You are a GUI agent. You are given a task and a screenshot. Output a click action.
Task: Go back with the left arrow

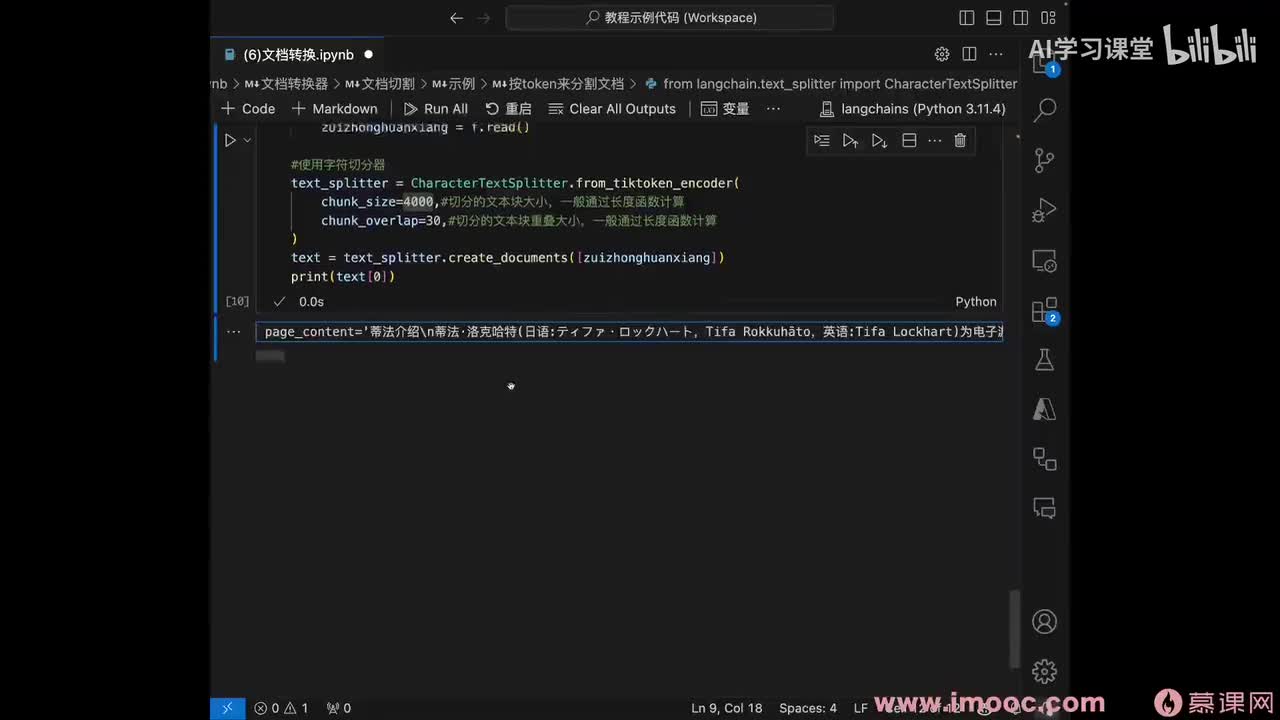(457, 18)
